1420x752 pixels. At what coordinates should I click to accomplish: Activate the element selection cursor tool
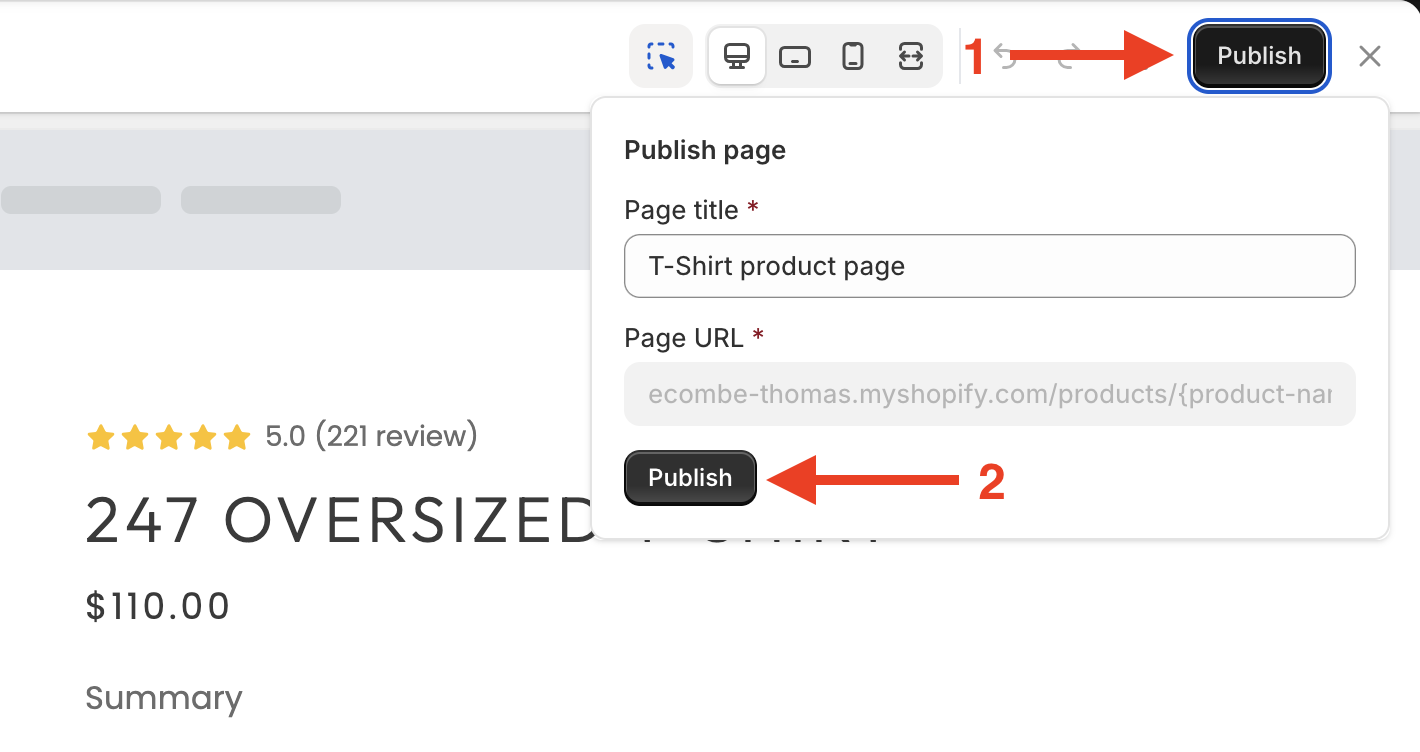(x=660, y=56)
